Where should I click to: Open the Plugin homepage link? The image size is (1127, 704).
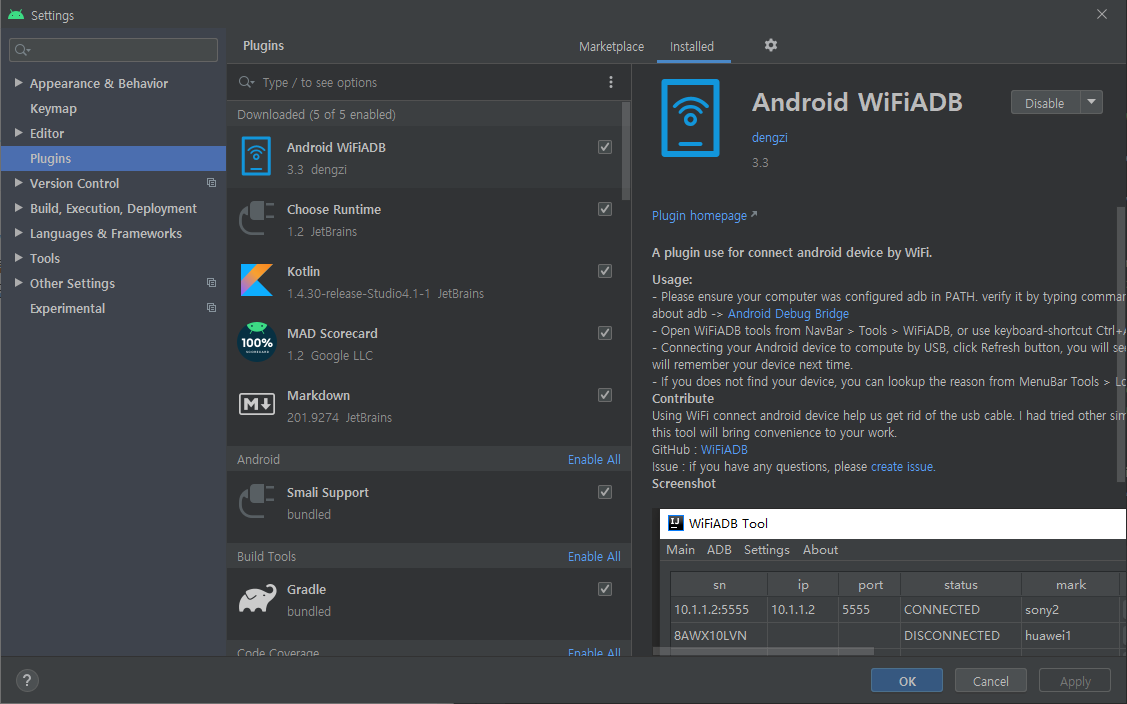(704, 215)
